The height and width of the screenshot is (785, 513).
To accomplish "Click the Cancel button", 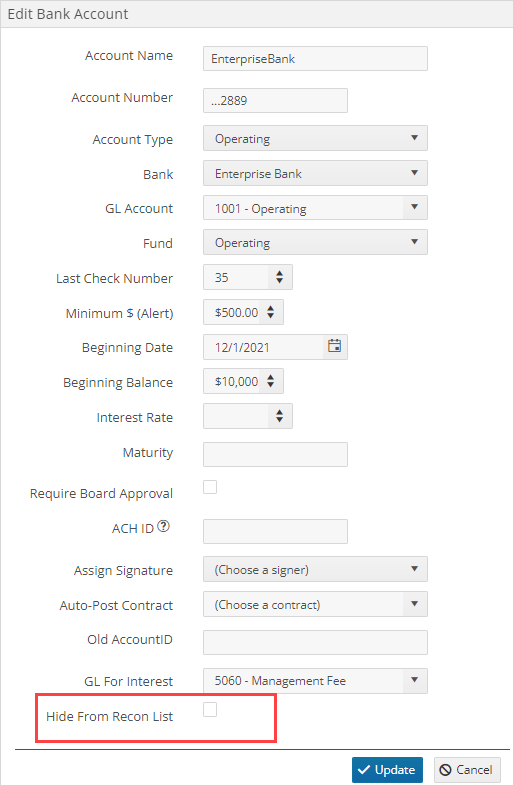I will tap(467, 770).
